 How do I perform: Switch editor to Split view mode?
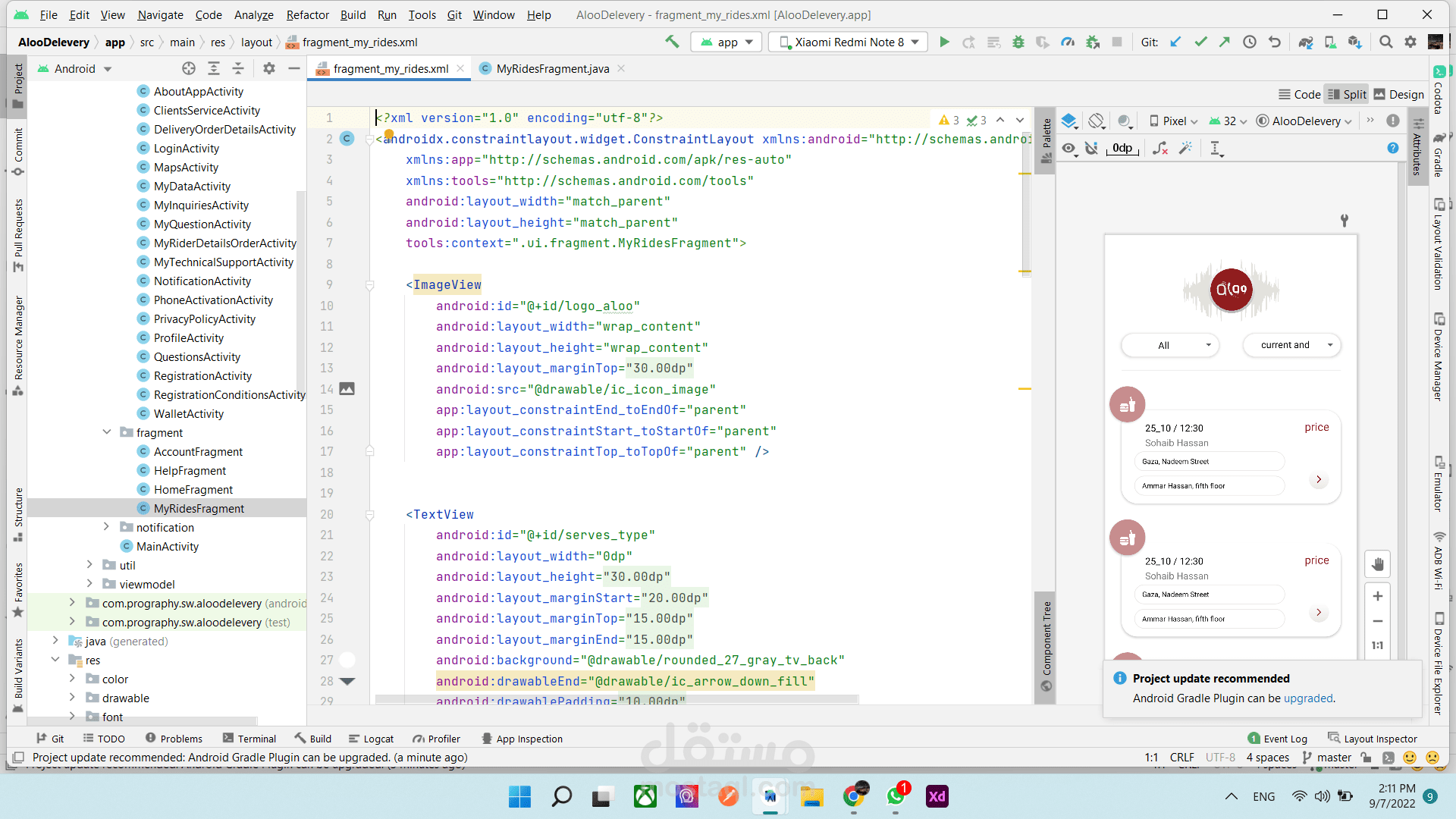click(1347, 95)
